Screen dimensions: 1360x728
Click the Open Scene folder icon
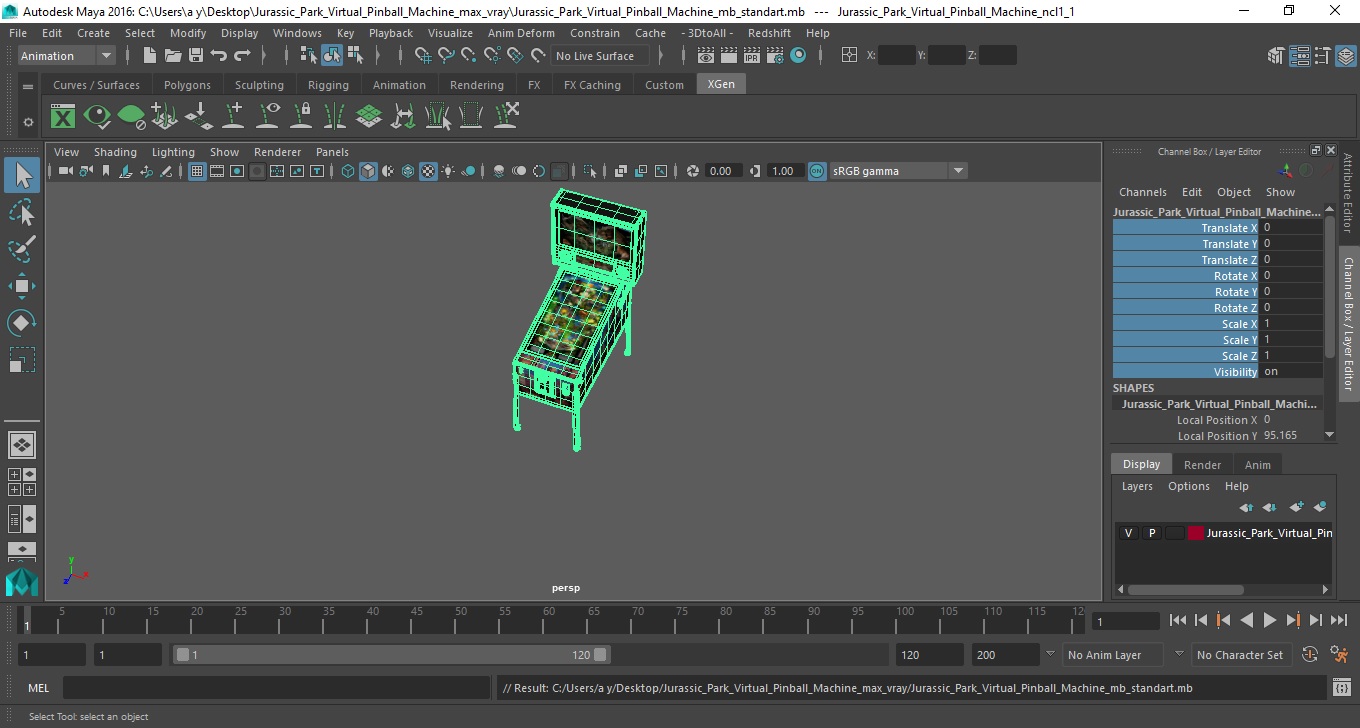click(x=173, y=56)
